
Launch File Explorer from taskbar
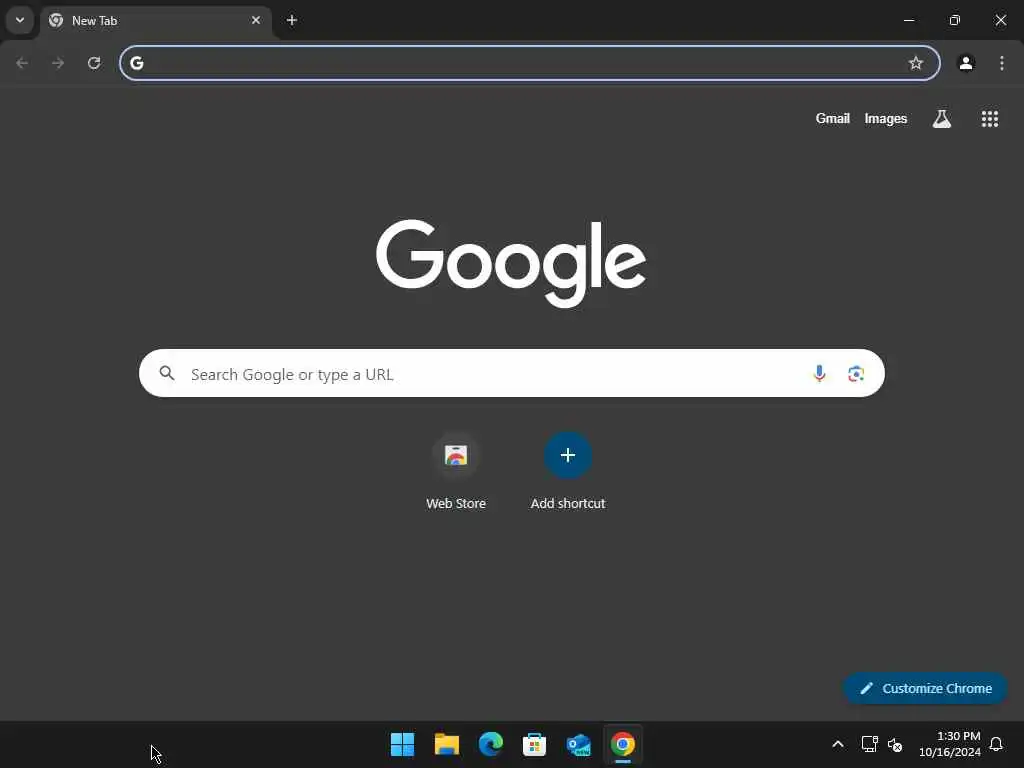pyautogui.click(x=447, y=744)
